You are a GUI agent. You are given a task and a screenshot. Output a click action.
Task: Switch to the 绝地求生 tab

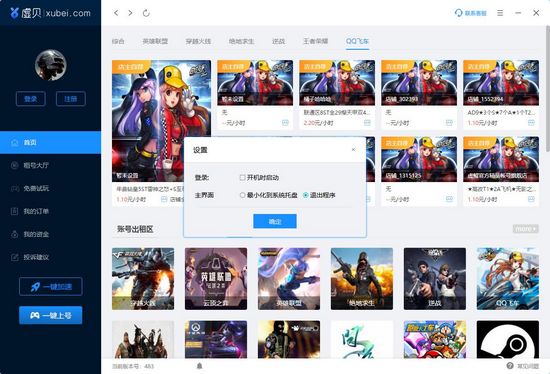241,41
